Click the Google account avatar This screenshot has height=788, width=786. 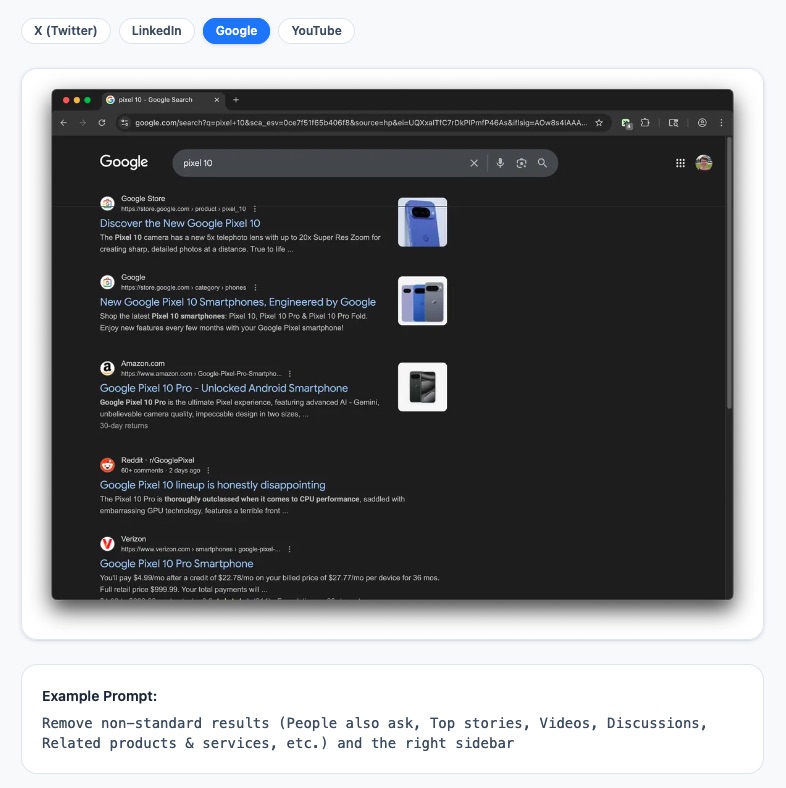[x=704, y=163]
